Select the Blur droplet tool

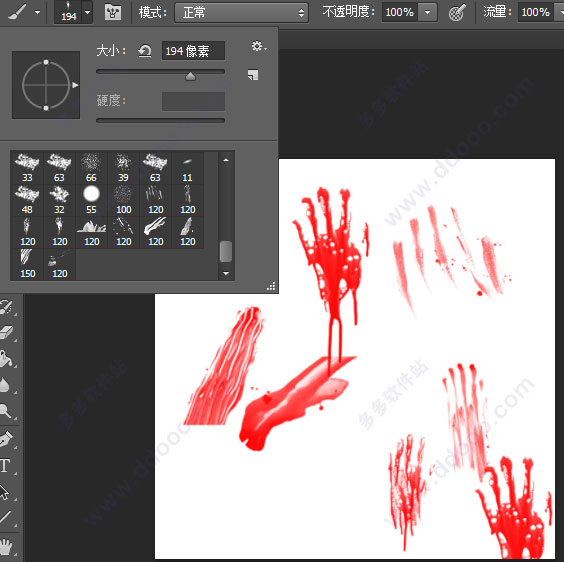(4, 385)
